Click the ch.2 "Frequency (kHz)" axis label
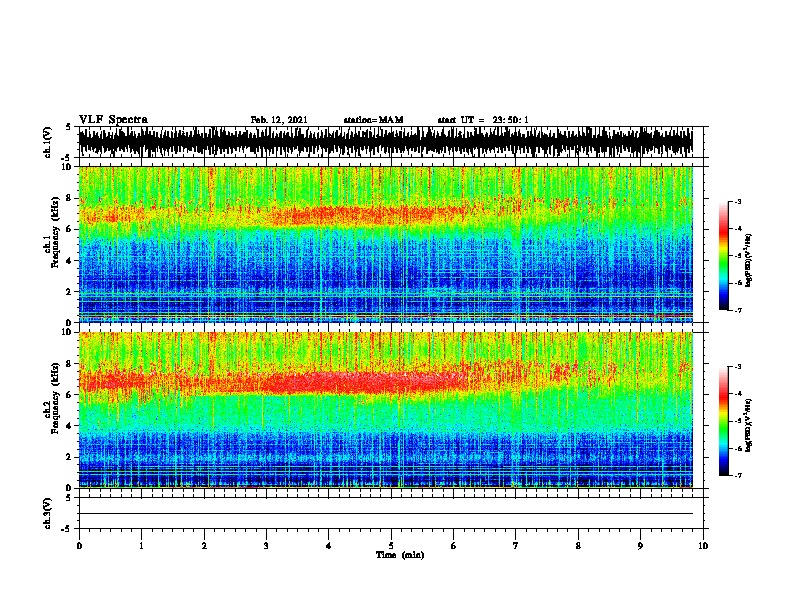This screenshot has height=612, width=792. point(55,398)
